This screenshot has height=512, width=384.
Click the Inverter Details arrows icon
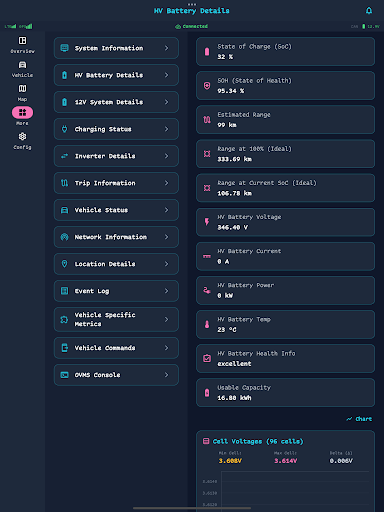pyautogui.click(x=64, y=156)
